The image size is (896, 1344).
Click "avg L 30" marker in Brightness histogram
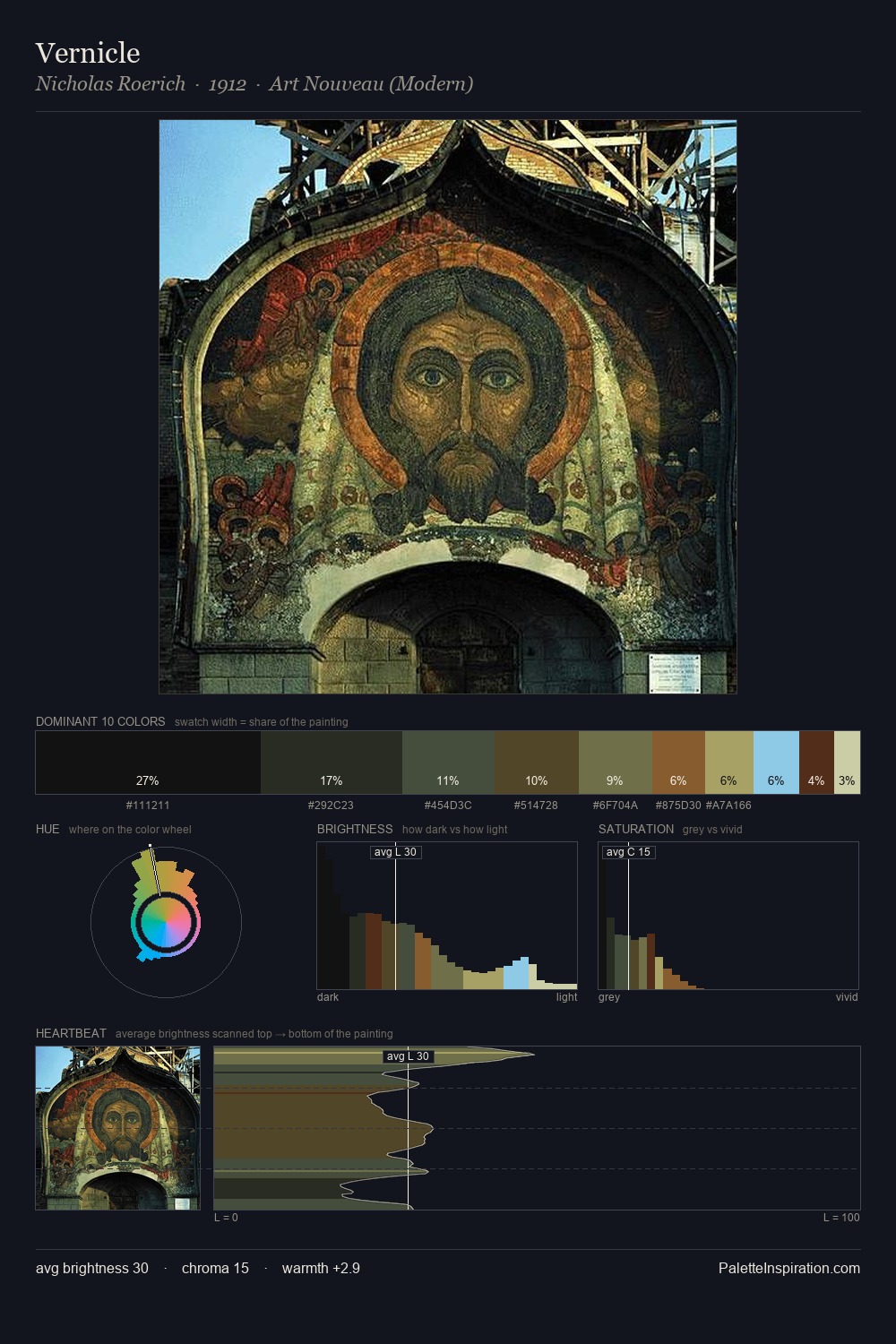395,852
